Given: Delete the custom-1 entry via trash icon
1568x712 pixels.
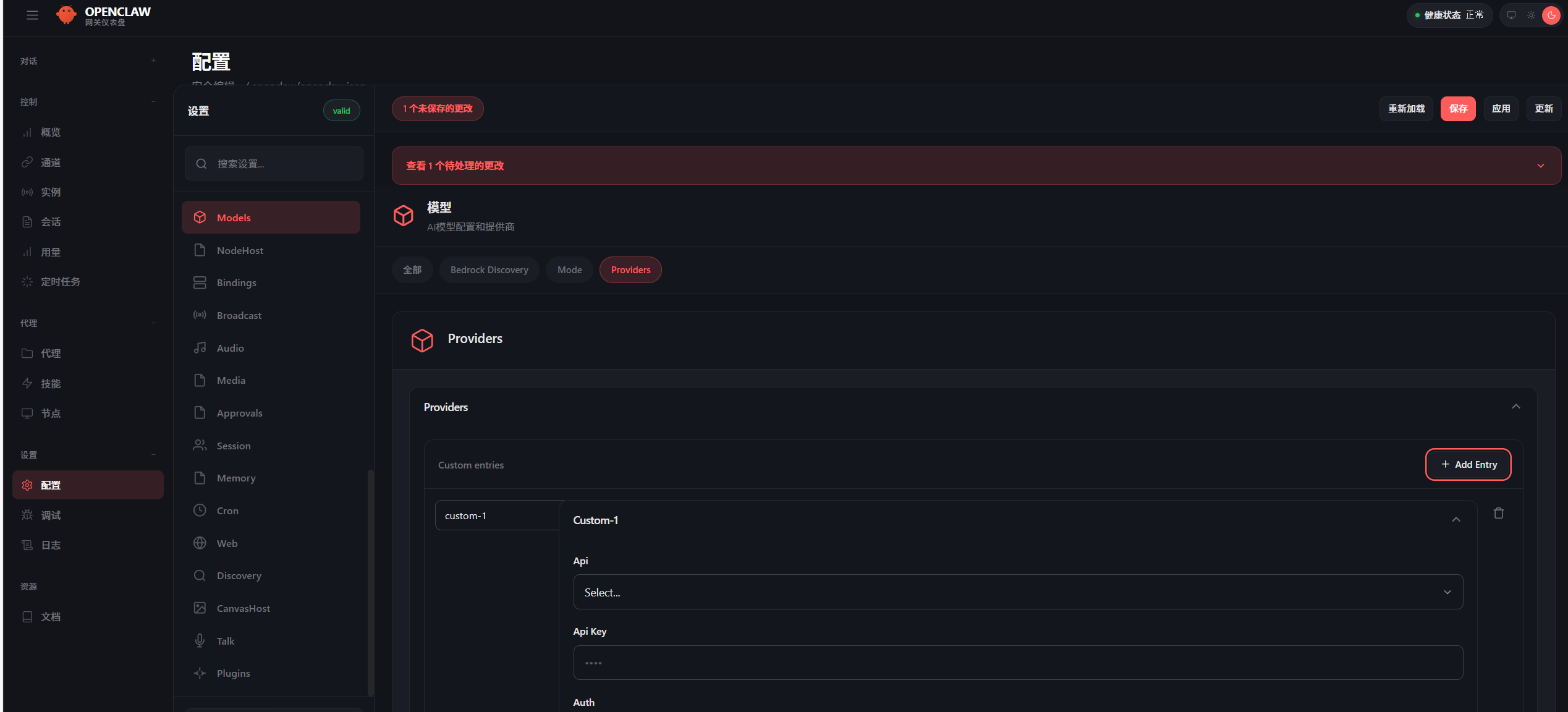Looking at the screenshot, I should coord(1498,513).
